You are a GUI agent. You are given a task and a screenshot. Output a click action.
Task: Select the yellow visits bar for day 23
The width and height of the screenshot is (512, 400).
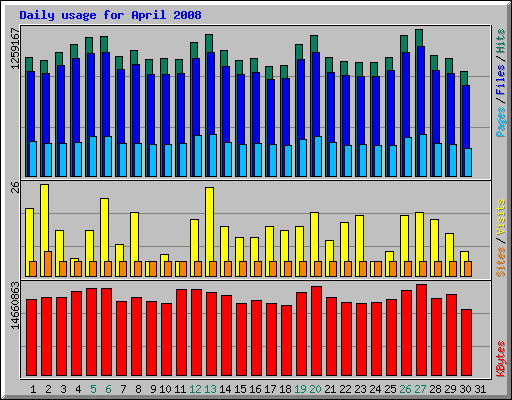click(360, 238)
